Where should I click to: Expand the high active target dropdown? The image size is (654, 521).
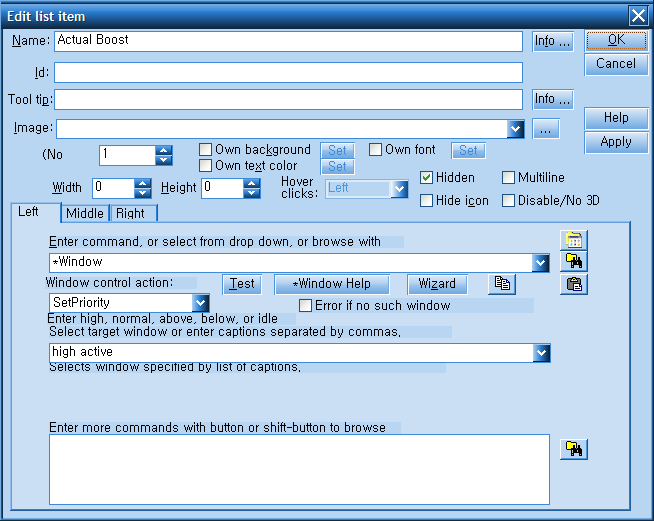click(x=541, y=353)
